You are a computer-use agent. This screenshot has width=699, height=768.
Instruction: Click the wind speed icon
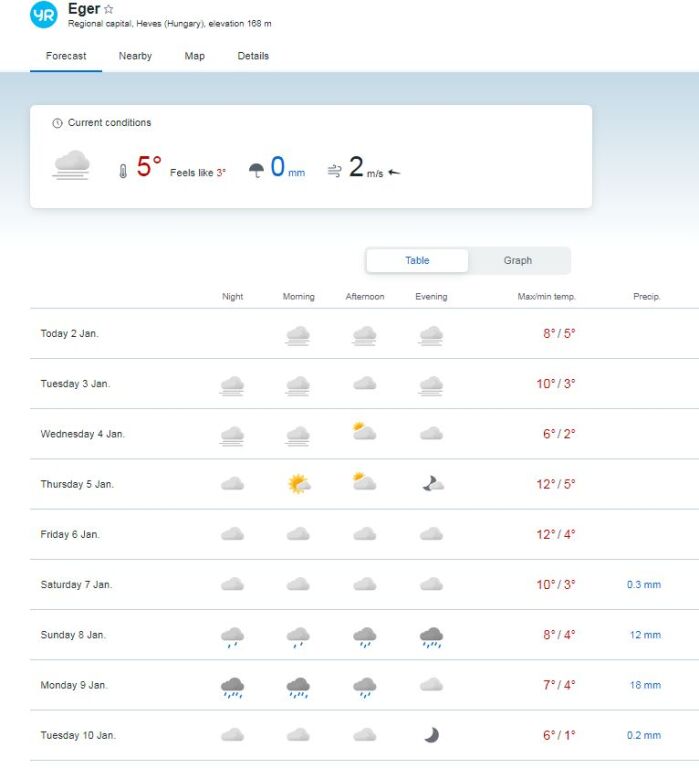[334, 171]
